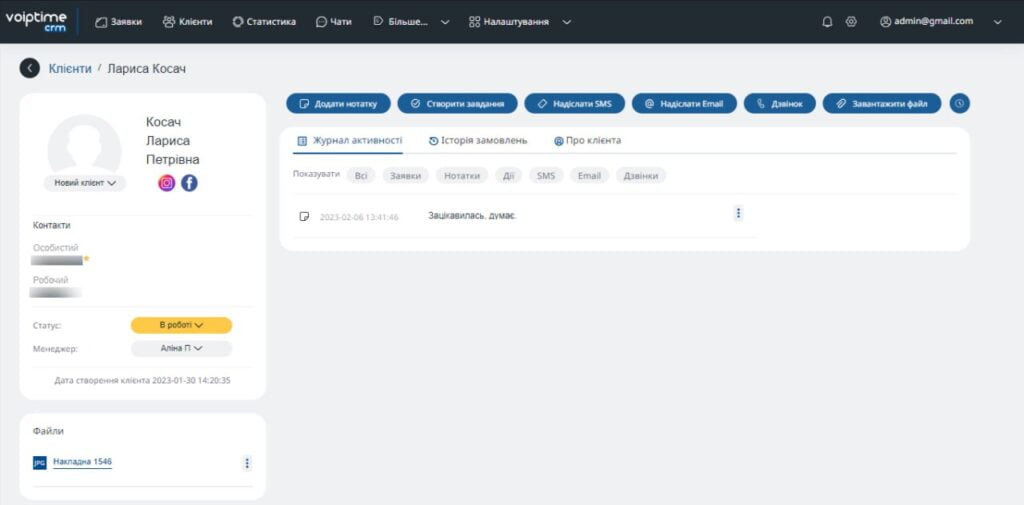Click the JPG file type icon
This screenshot has width=1024, height=505.
(x=40, y=463)
